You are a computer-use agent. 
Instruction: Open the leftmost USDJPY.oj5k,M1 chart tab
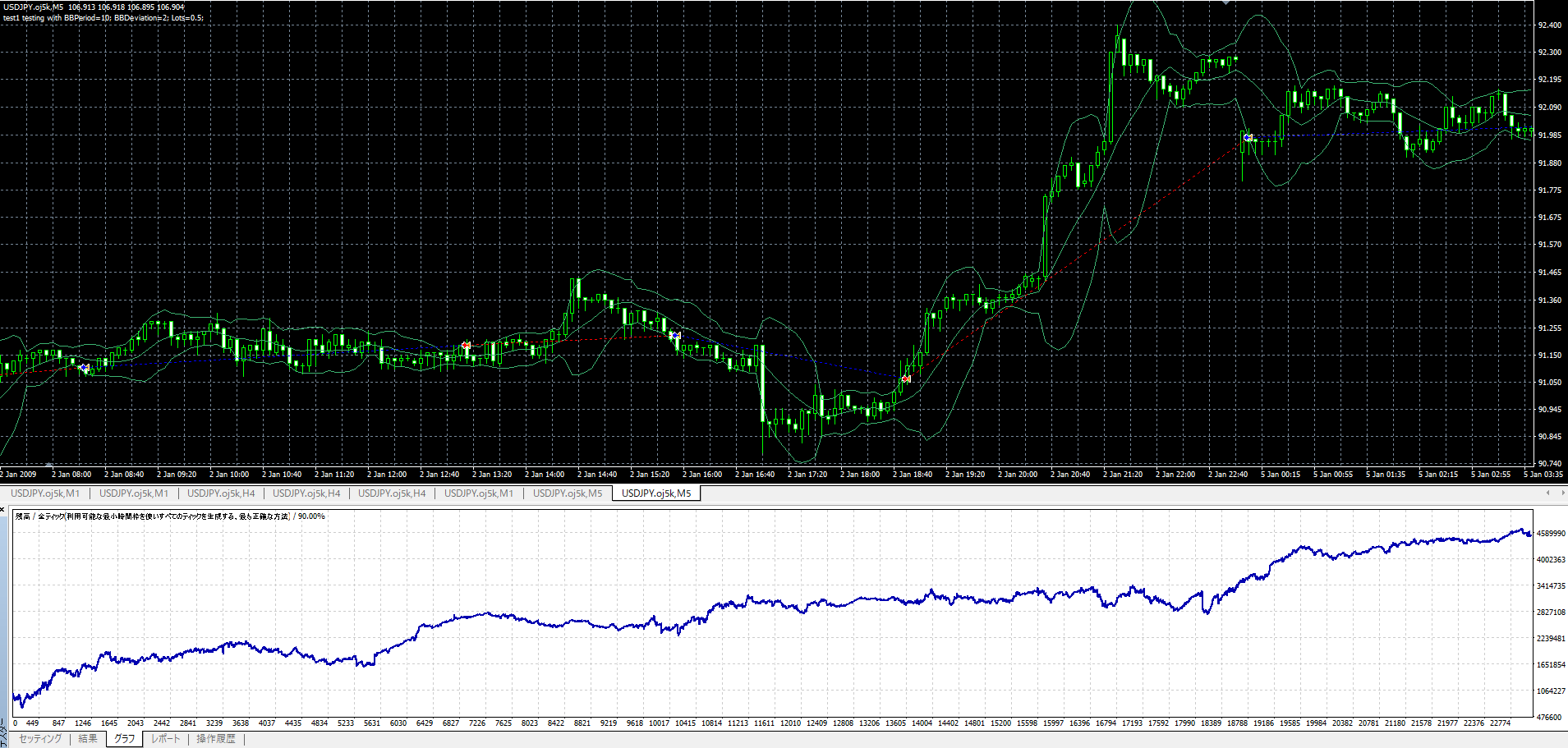45,493
